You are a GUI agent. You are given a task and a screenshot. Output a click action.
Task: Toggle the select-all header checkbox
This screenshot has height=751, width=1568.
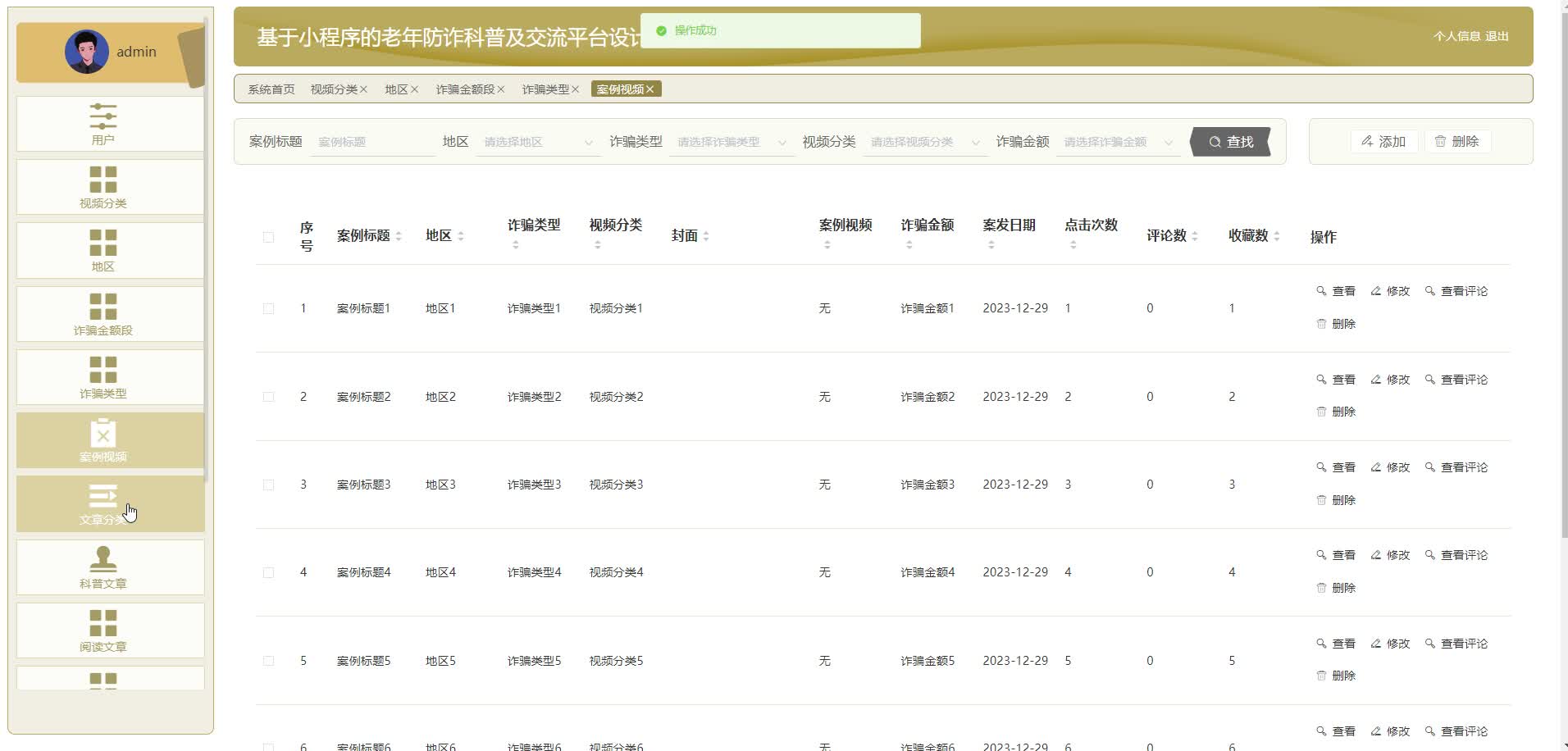[268, 237]
